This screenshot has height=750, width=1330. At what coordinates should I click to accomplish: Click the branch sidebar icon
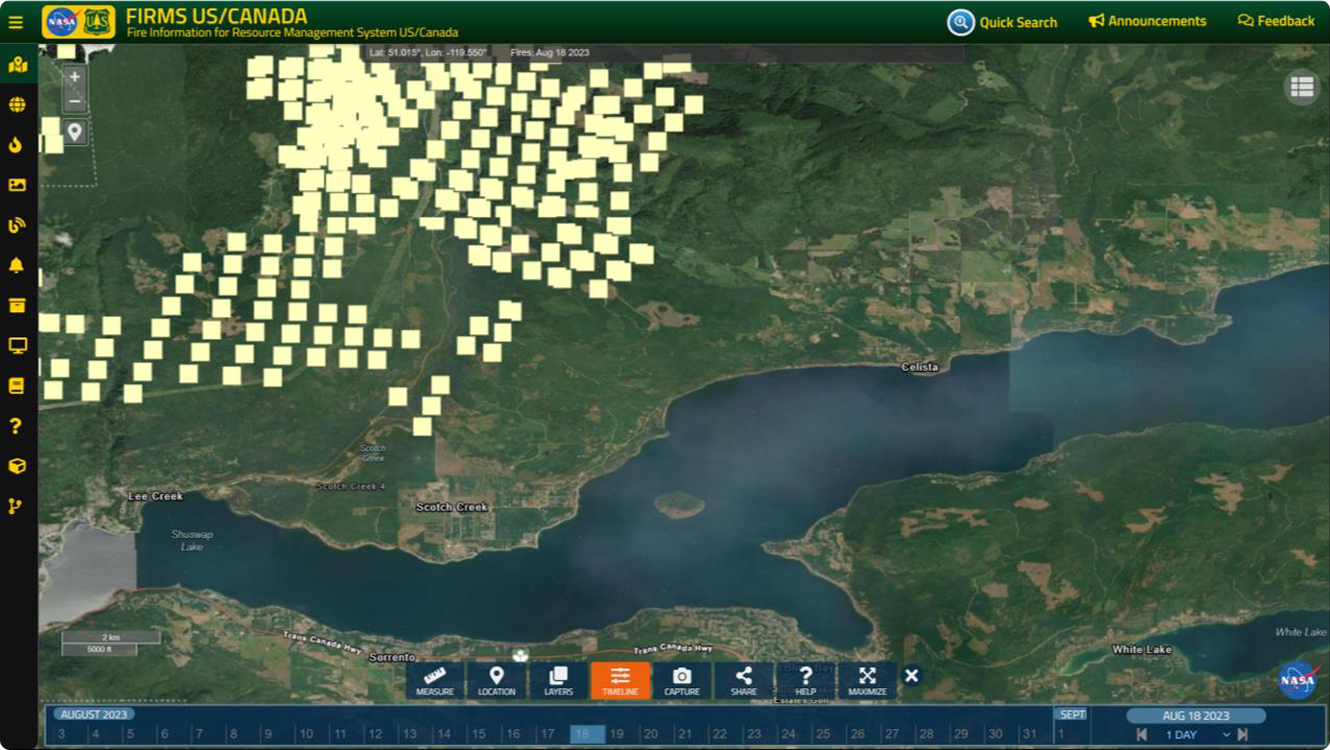point(16,506)
